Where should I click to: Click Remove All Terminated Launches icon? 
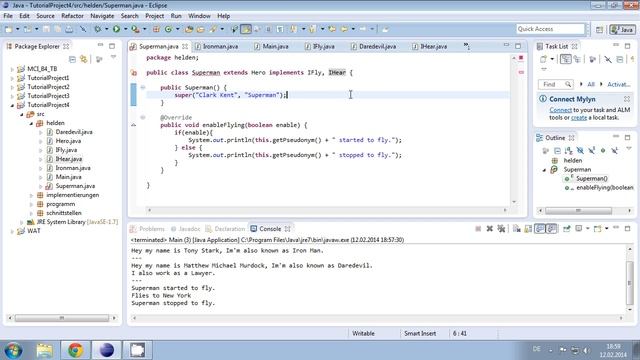pyautogui.click(x=501, y=229)
